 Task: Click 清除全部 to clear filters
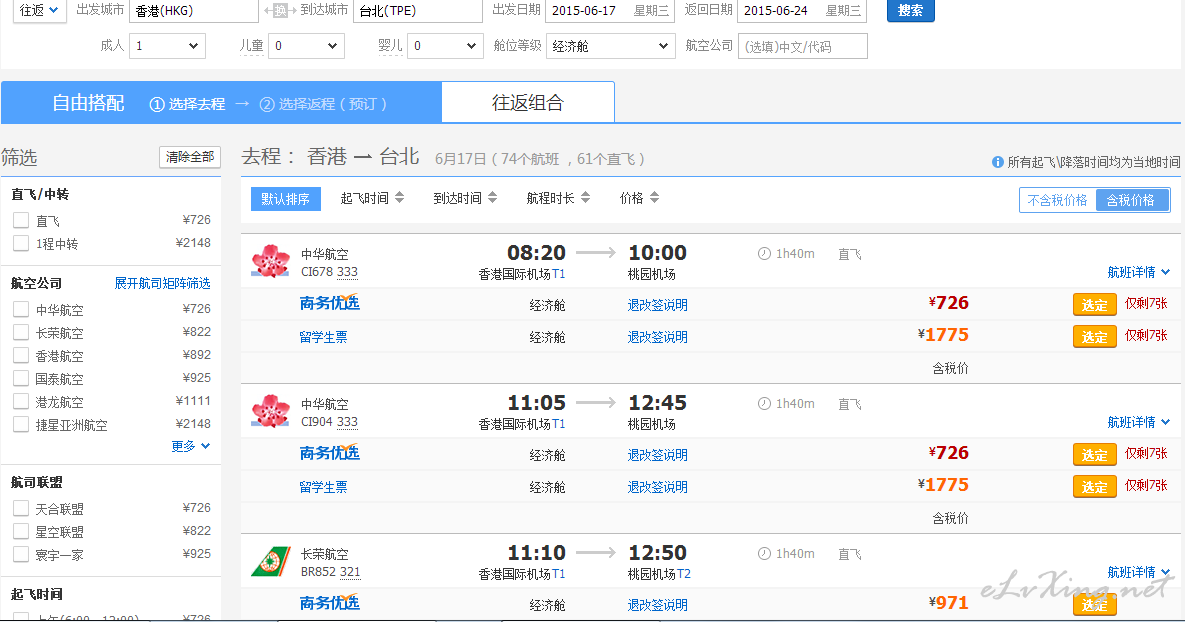tap(190, 157)
